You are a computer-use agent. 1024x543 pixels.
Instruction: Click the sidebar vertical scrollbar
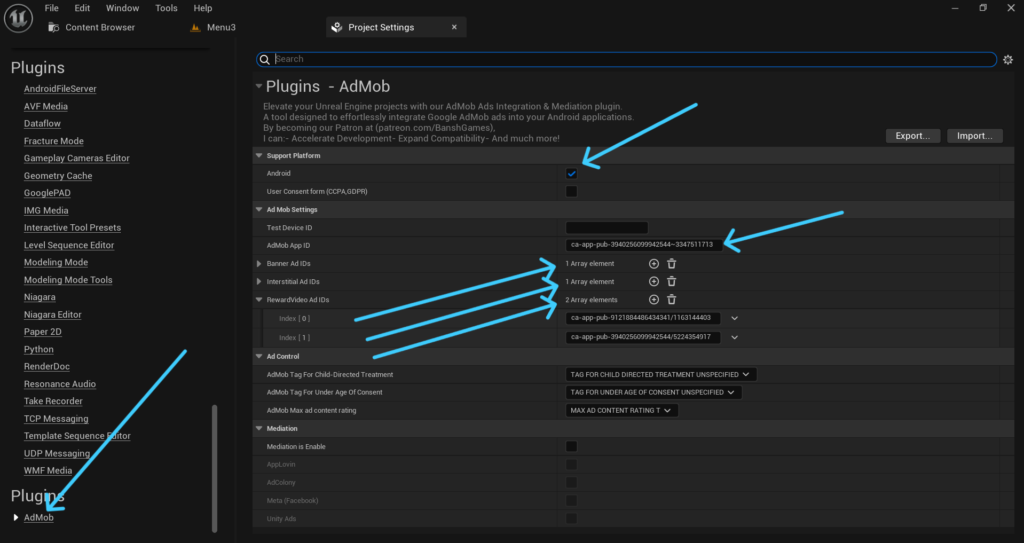point(214,468)
